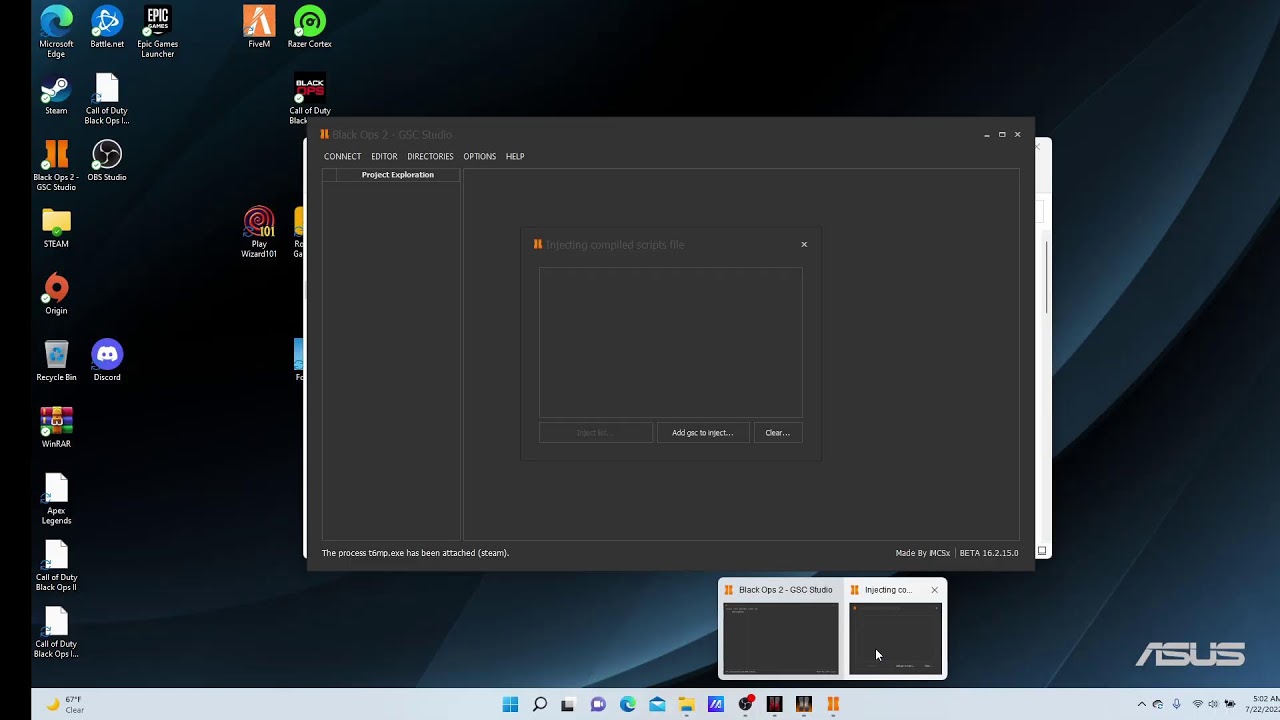Launch Edge from the taskbar
Viewport: 1280px width, 720px height.
point(627,704)
